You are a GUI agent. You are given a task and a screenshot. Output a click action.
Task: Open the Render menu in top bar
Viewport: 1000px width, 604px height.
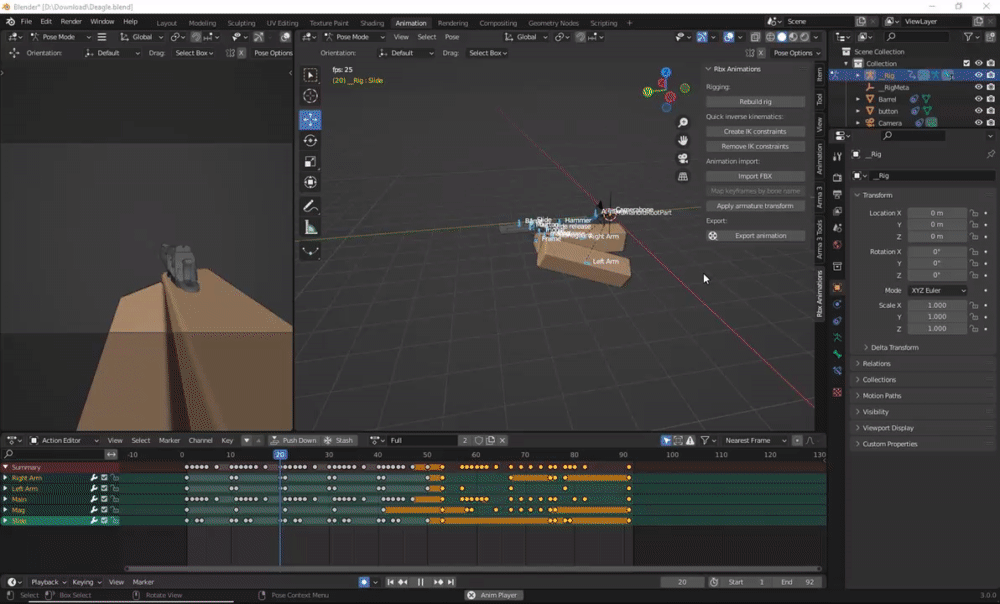coord(71,21)
